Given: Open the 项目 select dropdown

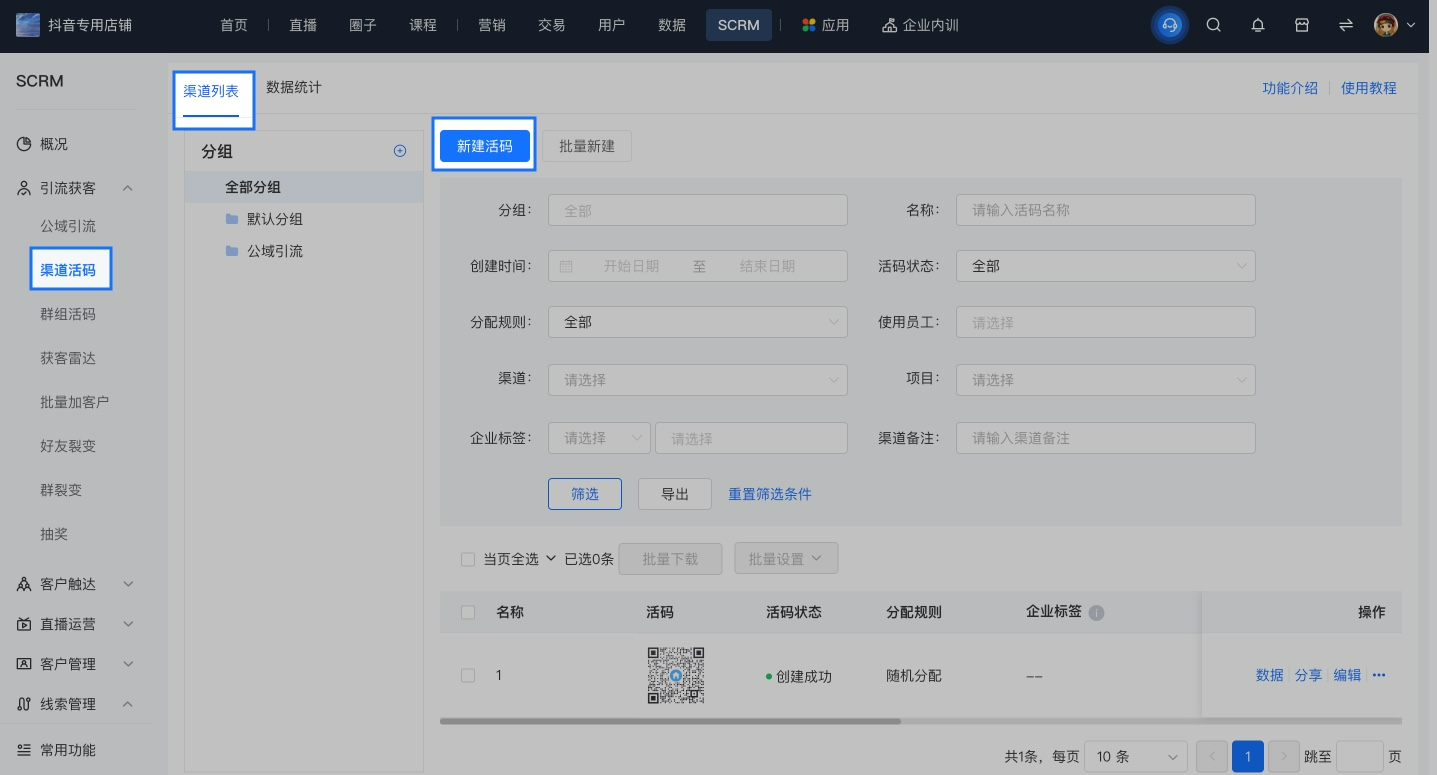Looking at the screenshot, I should point(1105,380).
